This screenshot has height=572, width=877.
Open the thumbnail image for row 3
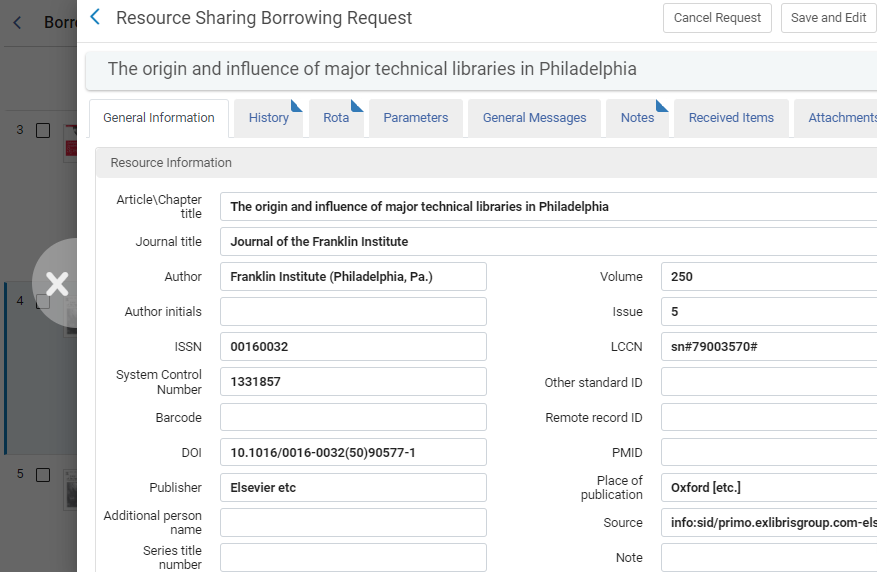tap(71, 140)
